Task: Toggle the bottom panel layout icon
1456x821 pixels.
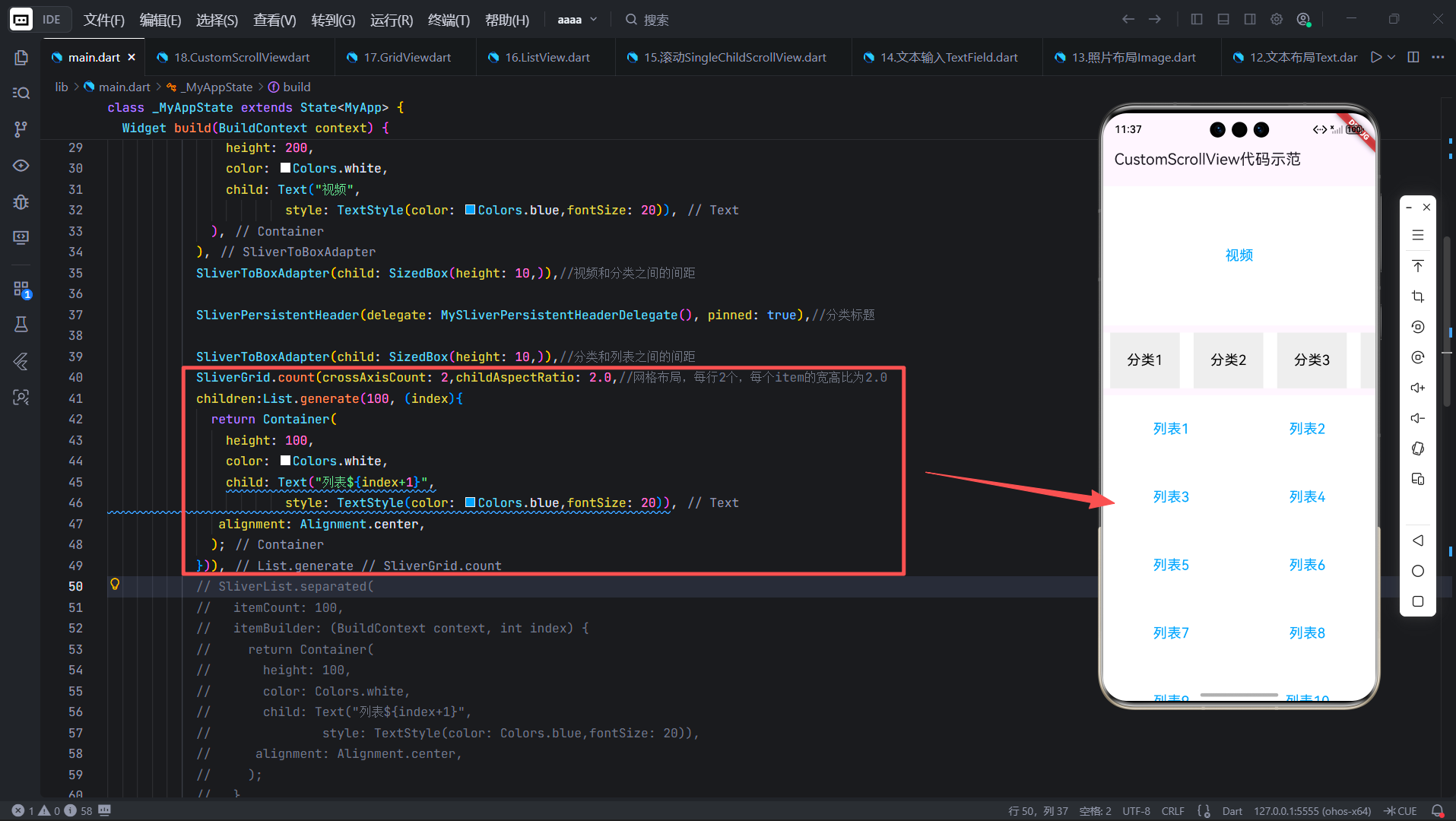Action: [1223, 19]
